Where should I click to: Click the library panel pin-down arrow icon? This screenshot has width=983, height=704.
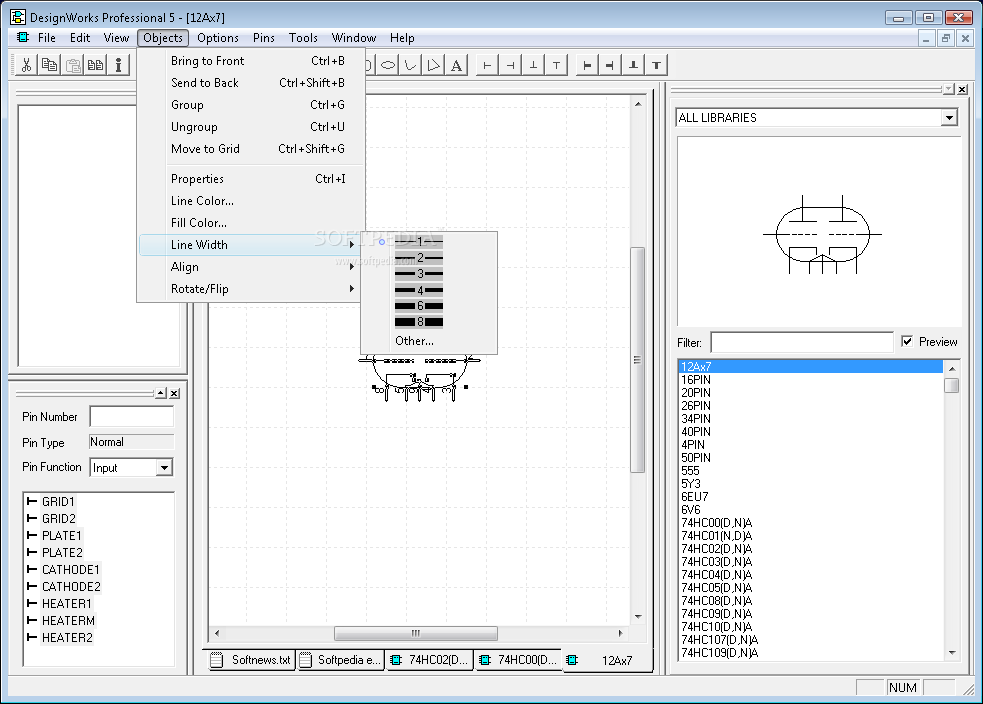(x=949, y=90)
